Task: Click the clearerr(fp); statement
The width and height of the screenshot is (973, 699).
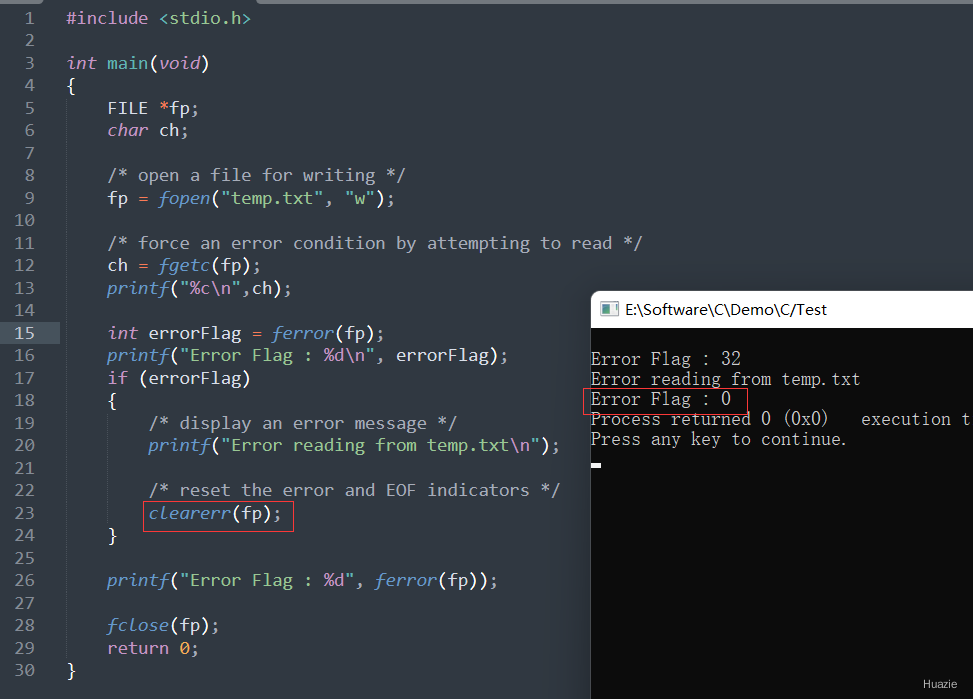Action: 215,513
